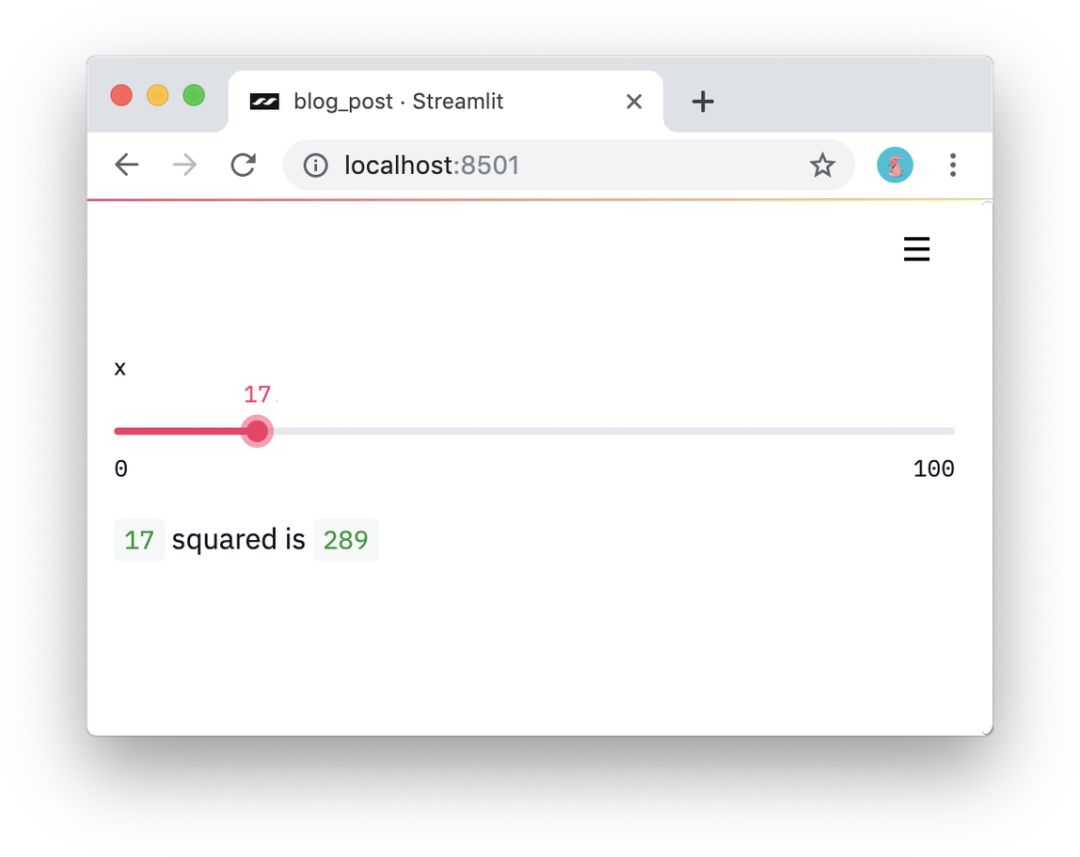
Task: Click the browser forward arrow
Action: coord(185,165)
